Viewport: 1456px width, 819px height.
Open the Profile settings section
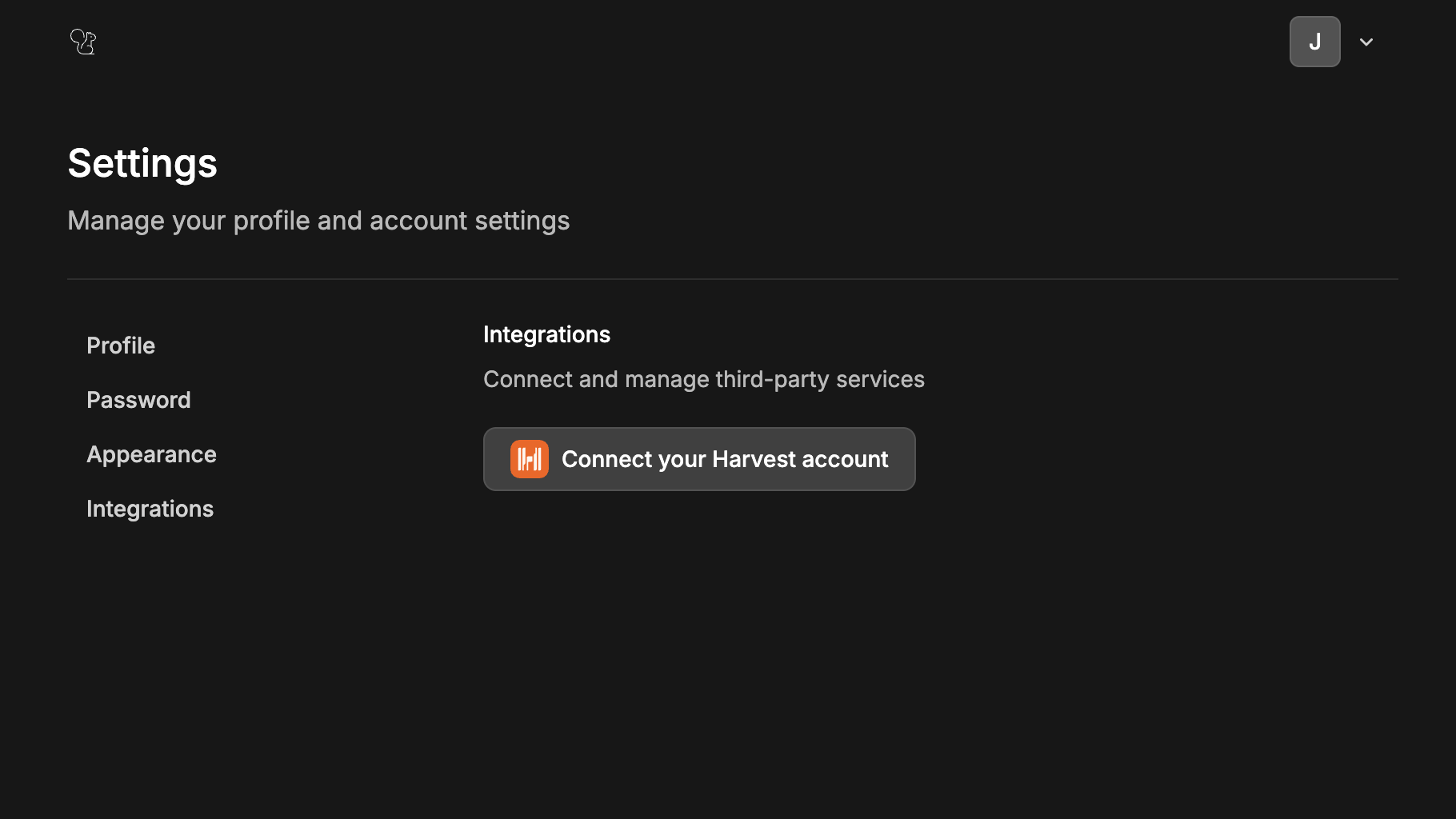point(121,346)
